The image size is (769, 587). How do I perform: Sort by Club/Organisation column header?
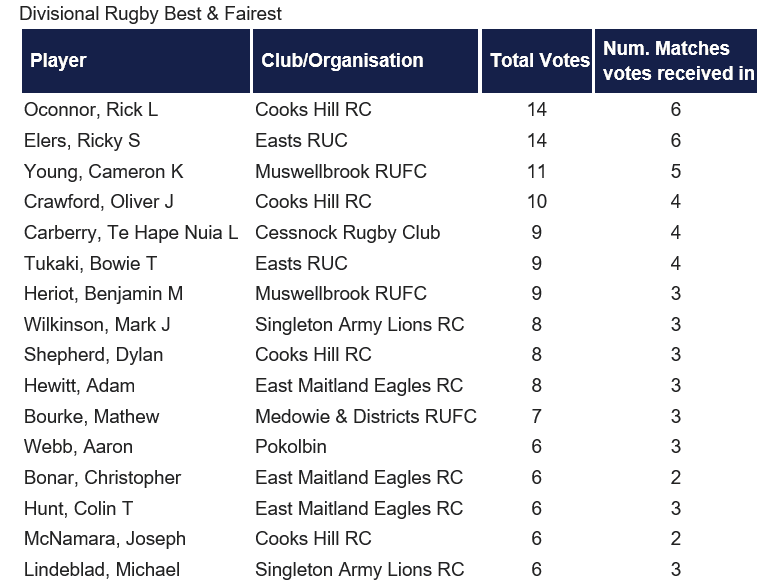pos(365,61)
